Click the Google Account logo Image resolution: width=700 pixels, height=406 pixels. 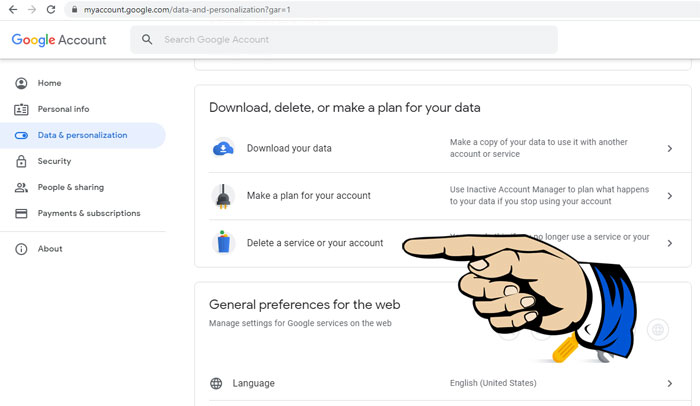click(59, 40)
